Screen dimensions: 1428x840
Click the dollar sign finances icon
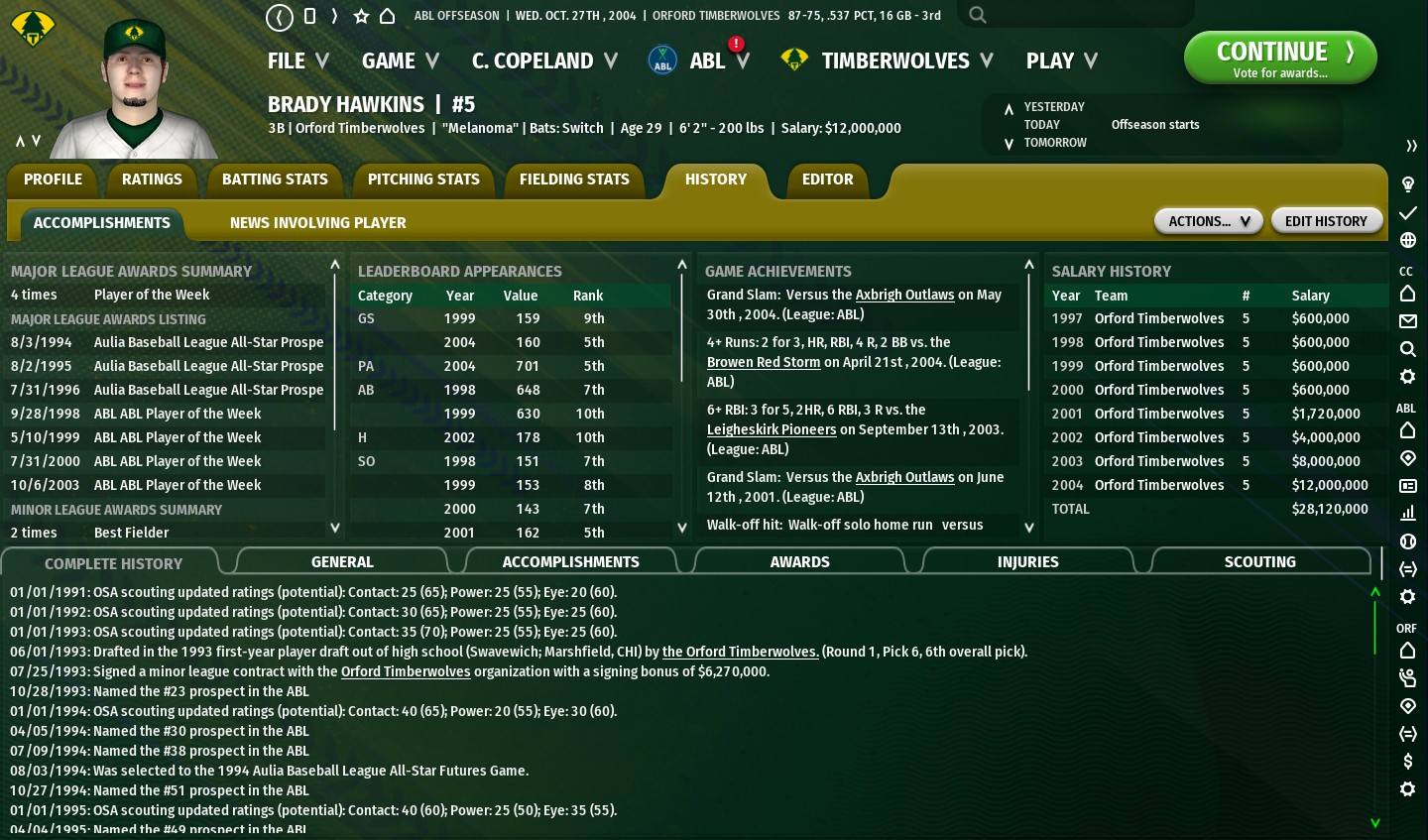(x=1407, y=762)
